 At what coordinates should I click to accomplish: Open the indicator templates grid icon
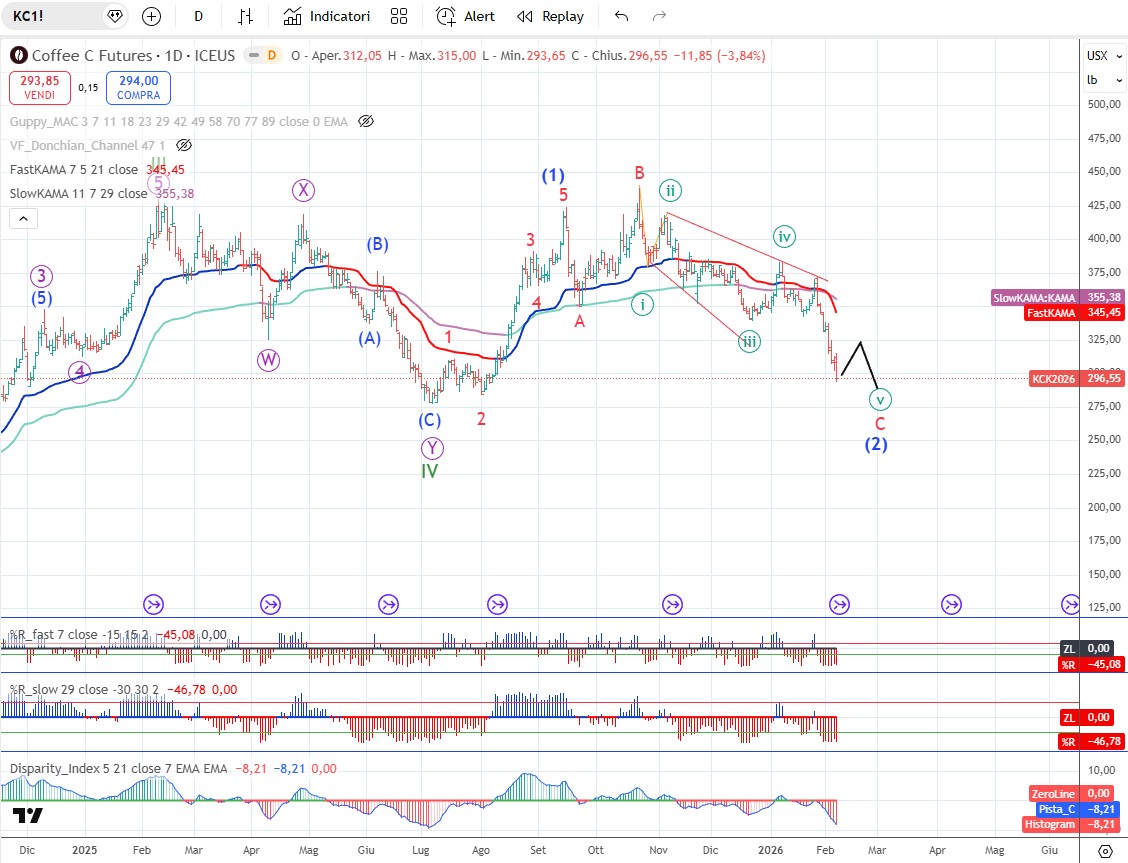pos(399,16)
